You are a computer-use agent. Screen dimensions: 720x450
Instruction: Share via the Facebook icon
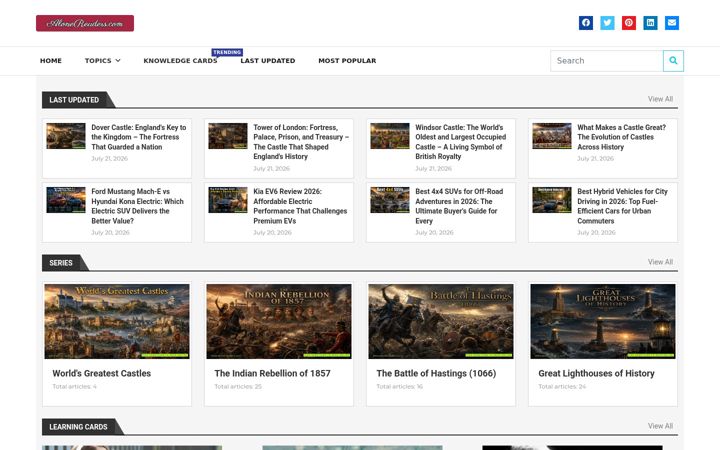point(585,22)
